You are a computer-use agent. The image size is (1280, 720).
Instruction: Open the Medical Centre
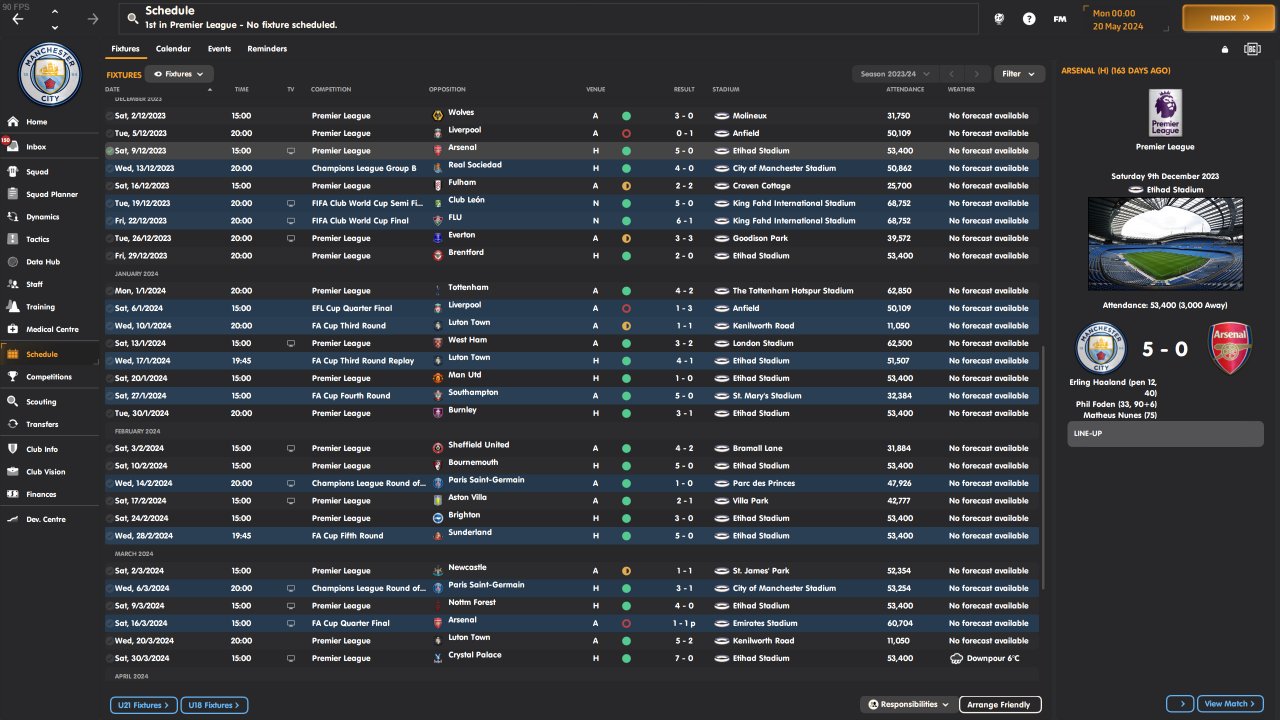click(x=50, y=329)
